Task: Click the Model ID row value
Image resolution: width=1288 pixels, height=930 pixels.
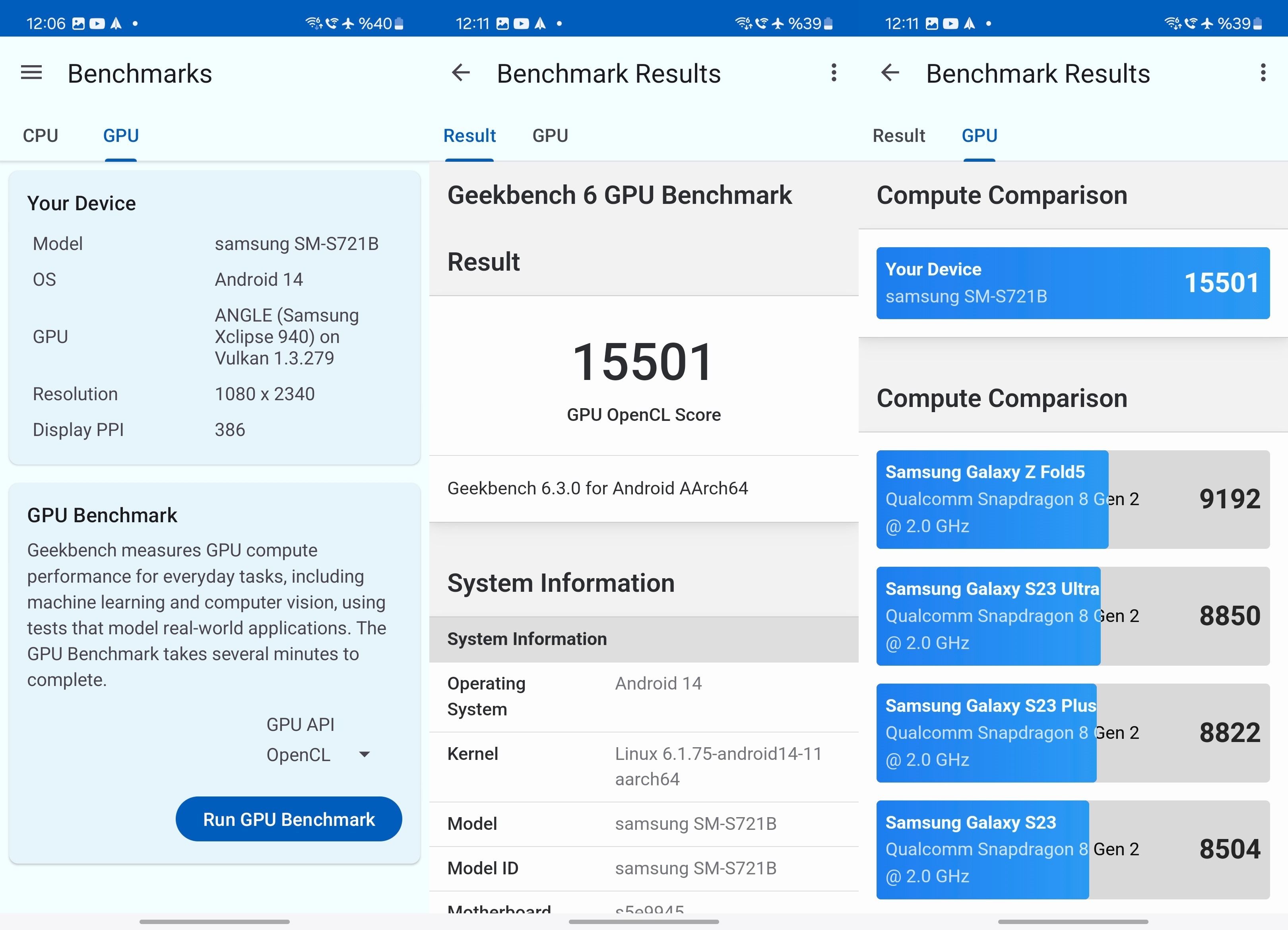Action: (696, 868)
